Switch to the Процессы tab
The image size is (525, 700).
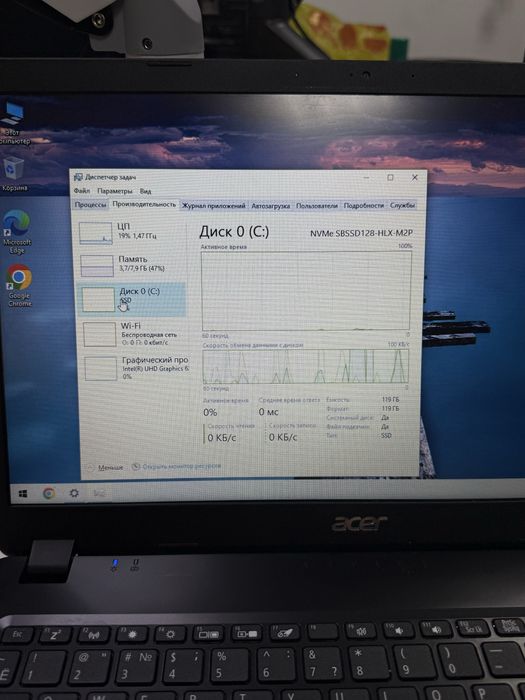[x=91, y=204]
